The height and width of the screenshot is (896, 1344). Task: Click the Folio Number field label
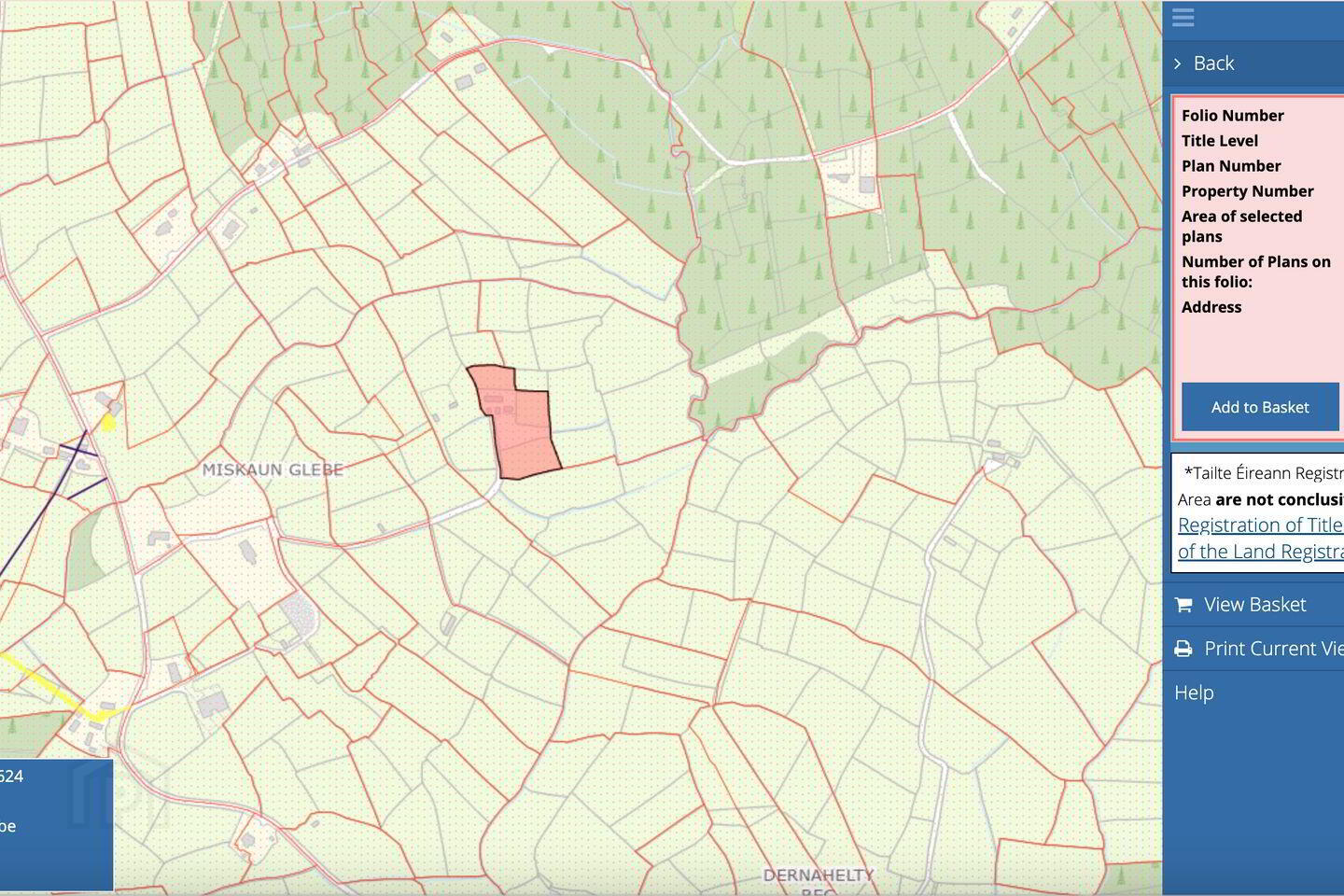coord(1233,116)
